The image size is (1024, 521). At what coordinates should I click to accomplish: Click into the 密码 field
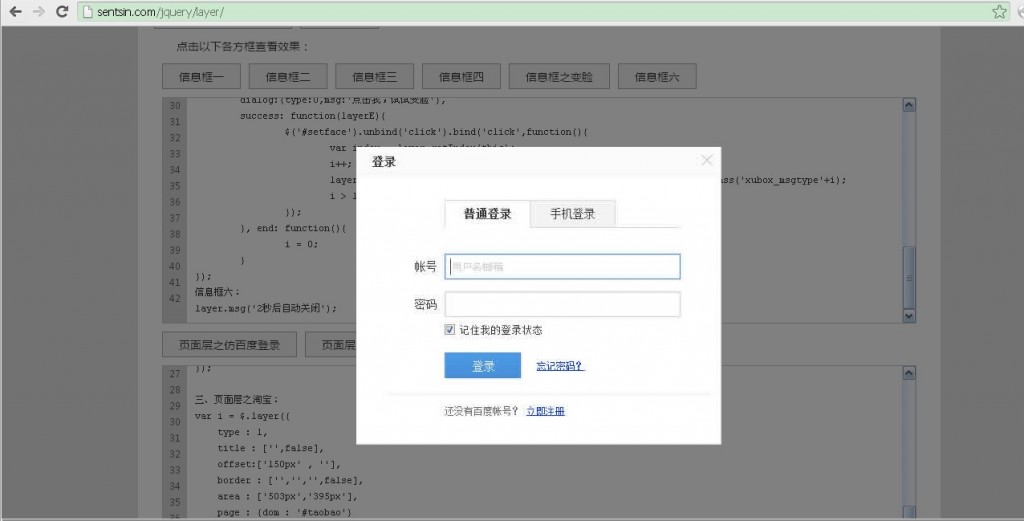[562, 304]
